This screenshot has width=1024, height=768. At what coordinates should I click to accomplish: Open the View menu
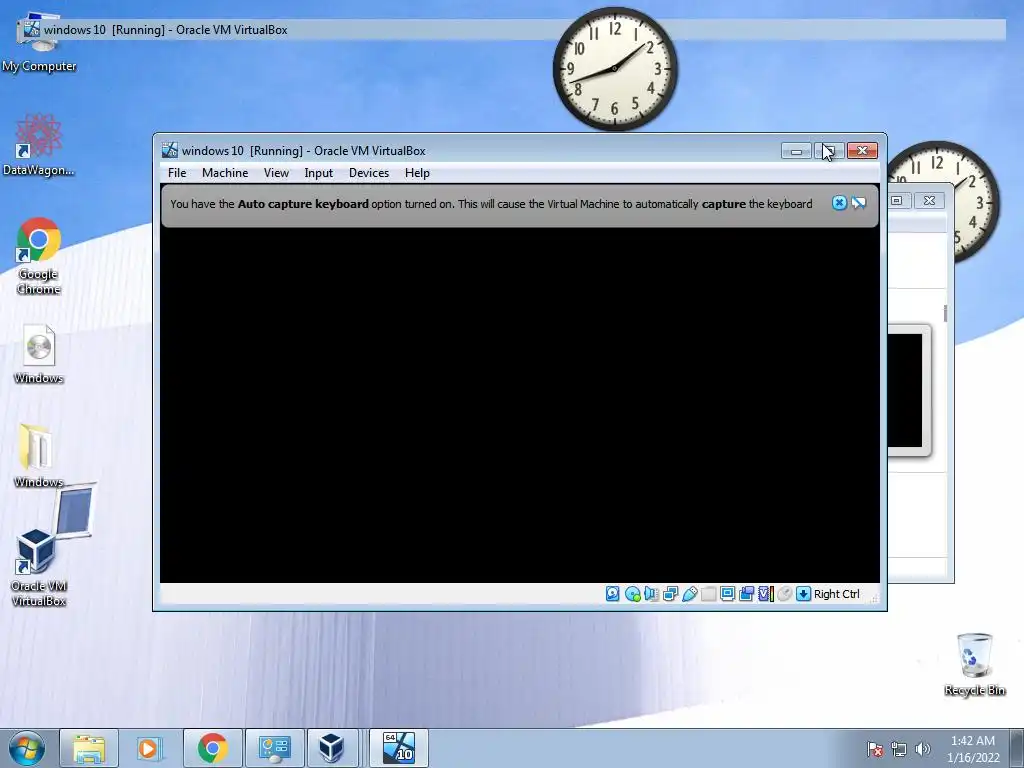(276, 173)
